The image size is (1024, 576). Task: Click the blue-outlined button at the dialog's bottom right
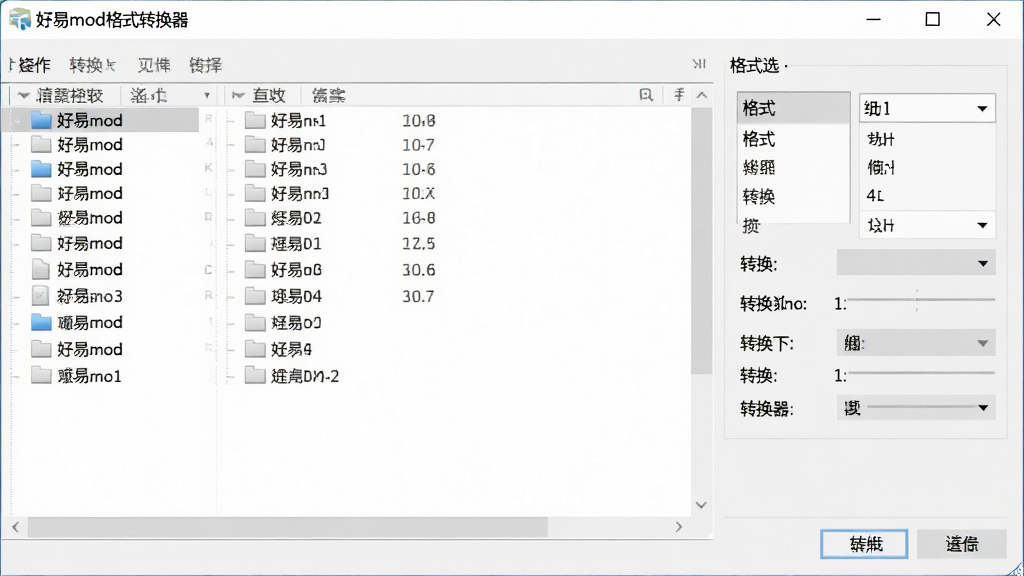tap(864, 544)
